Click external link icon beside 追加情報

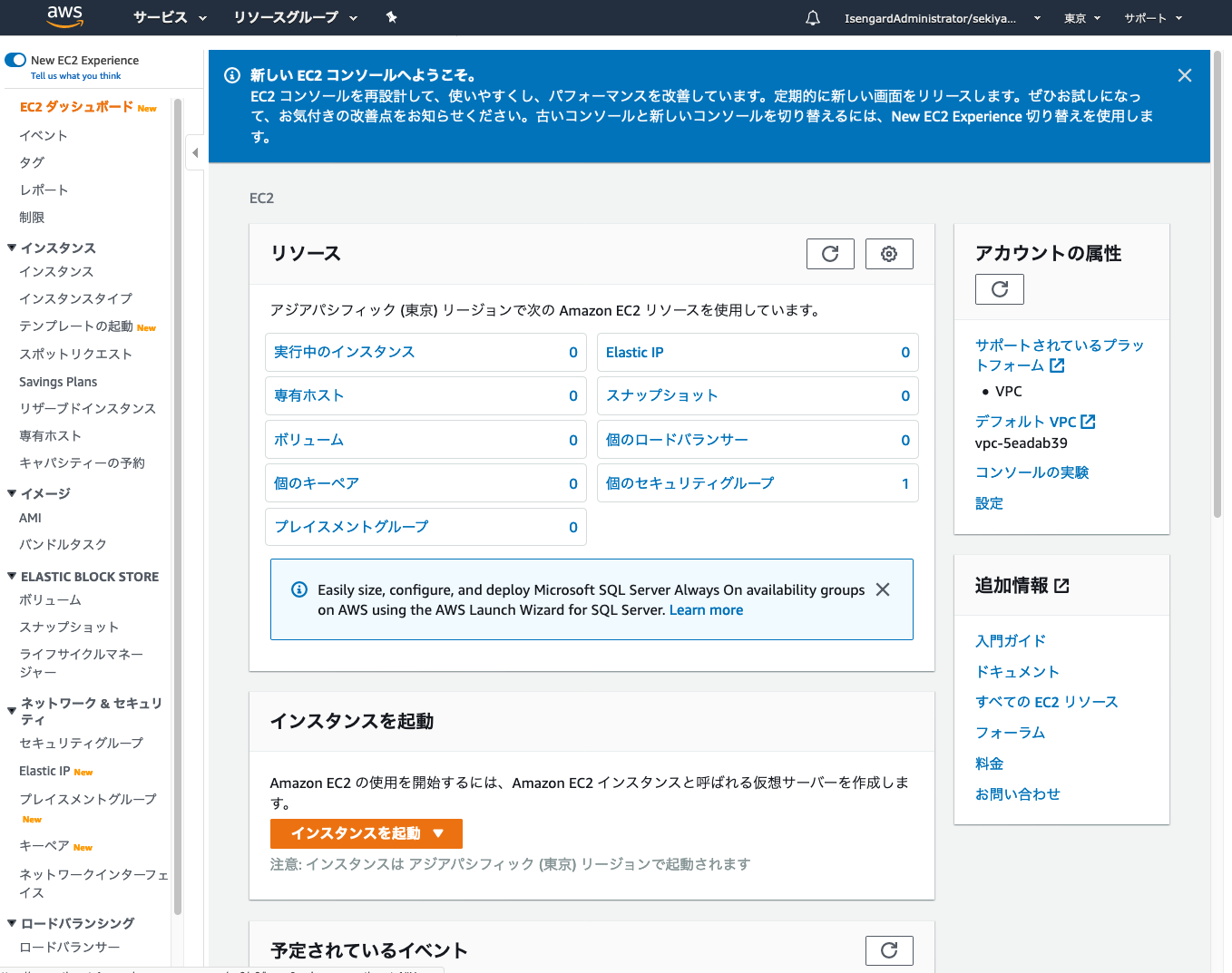click(x=1062, y=586)
